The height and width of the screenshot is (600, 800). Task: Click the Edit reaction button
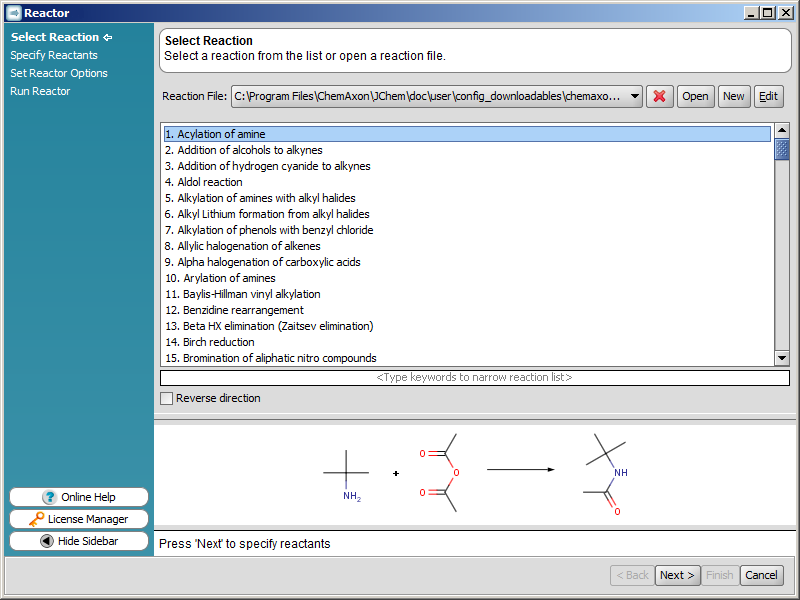coord(768,97)
